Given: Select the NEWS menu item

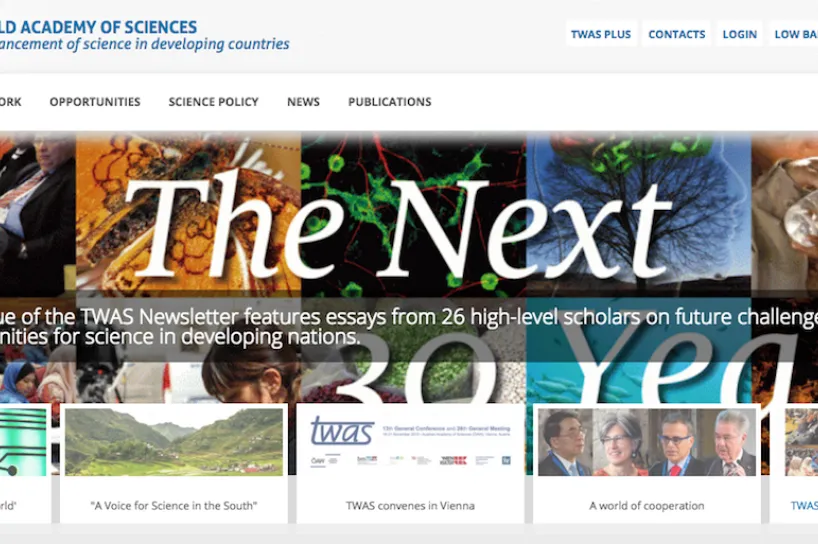Looking at the screenshot, I should (303, 102).
